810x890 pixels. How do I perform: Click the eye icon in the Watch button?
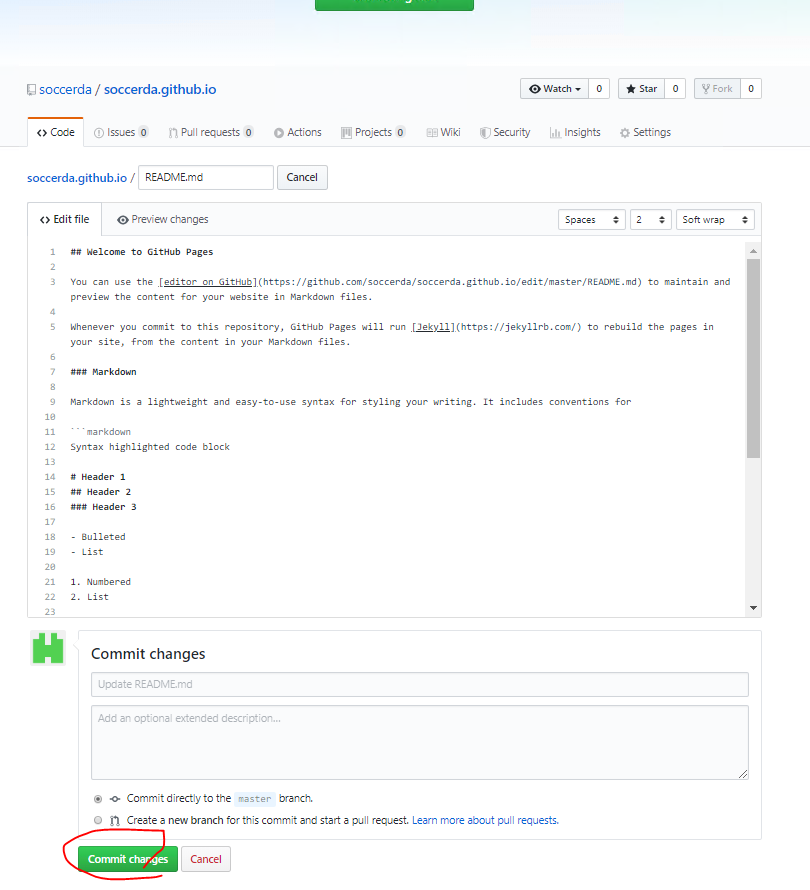point(535,89)
